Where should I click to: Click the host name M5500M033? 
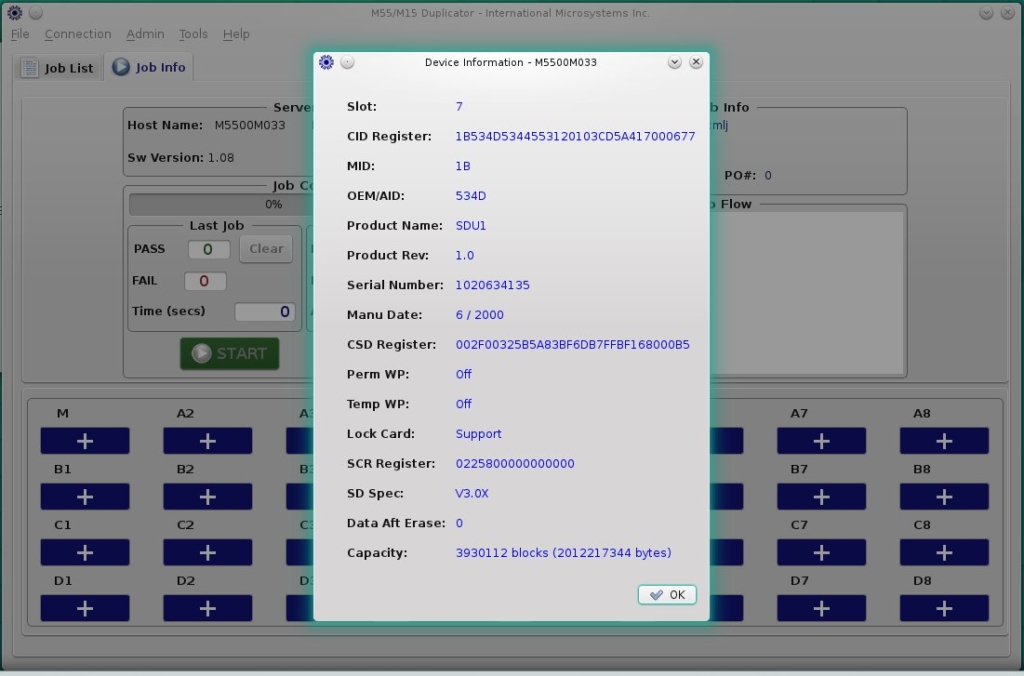pos(249,125)
